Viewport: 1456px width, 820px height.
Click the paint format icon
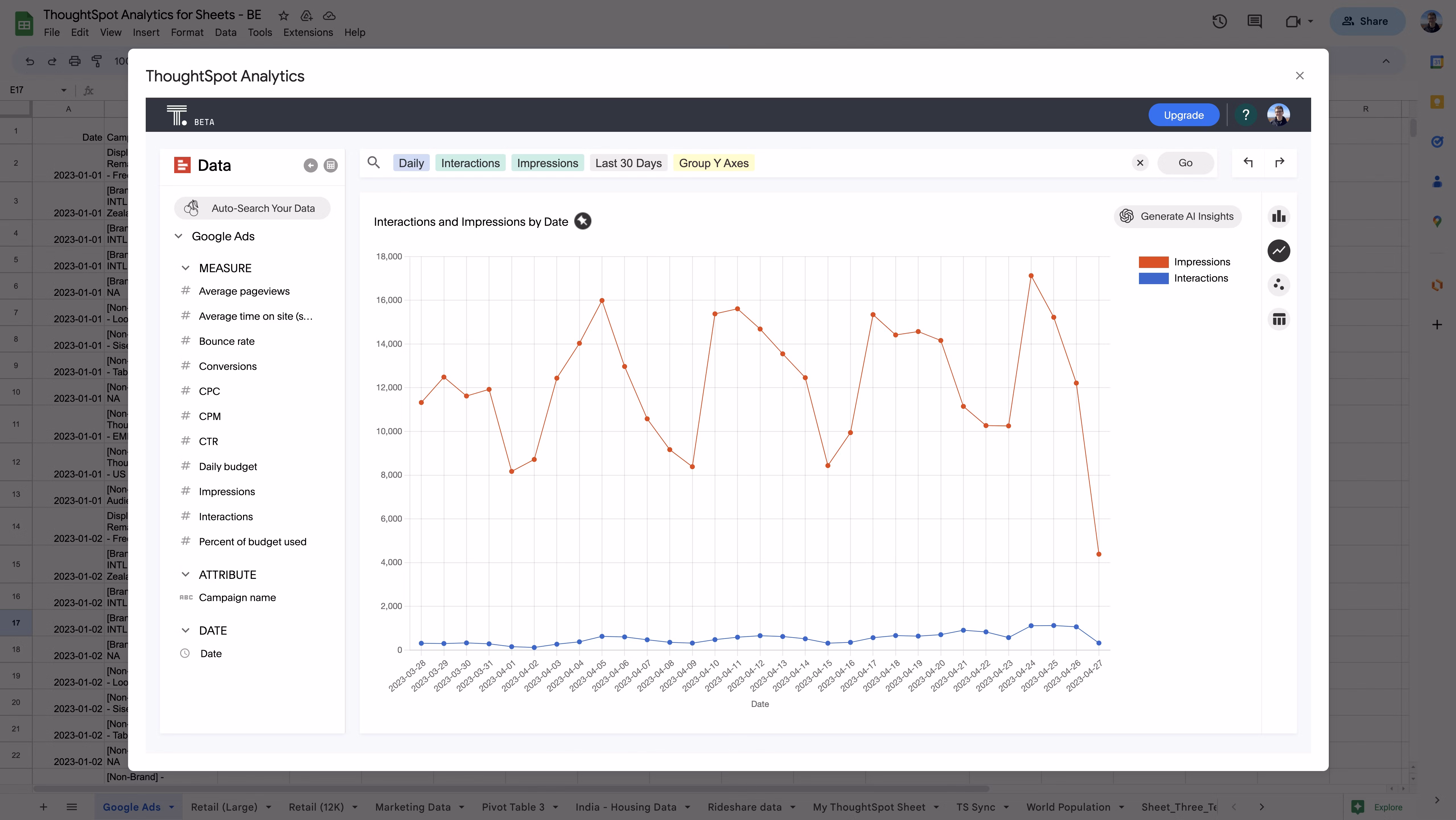pyautogui.click(x=97, y=61)
